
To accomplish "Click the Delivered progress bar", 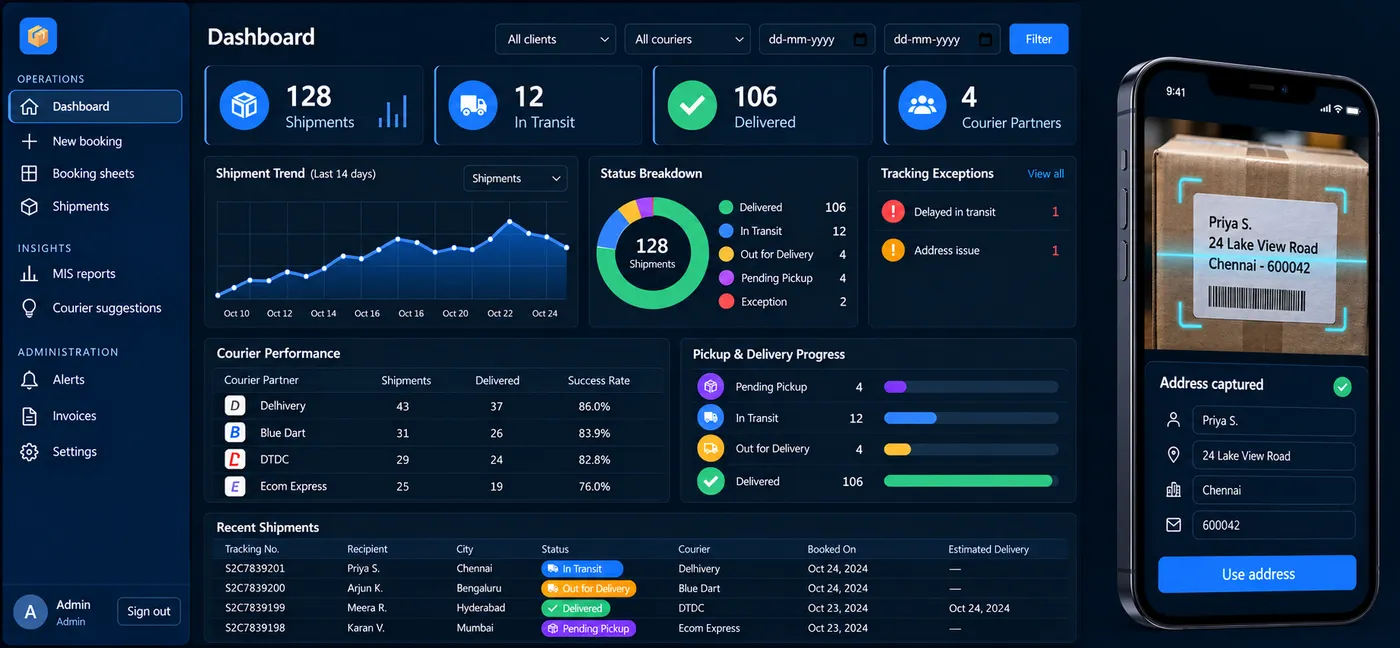I will pyautogui.click(x=970, y=481).
